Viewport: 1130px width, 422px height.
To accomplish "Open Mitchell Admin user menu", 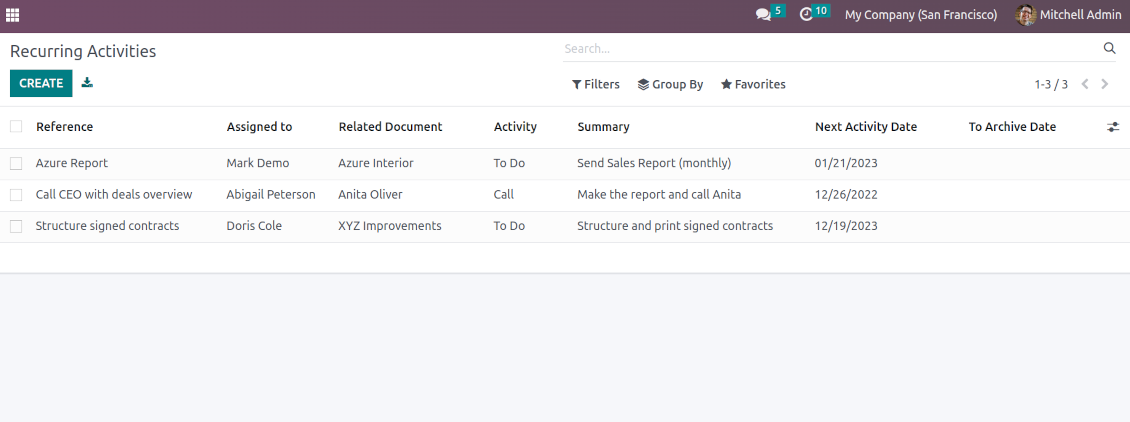I will [x=1068, y=15].
